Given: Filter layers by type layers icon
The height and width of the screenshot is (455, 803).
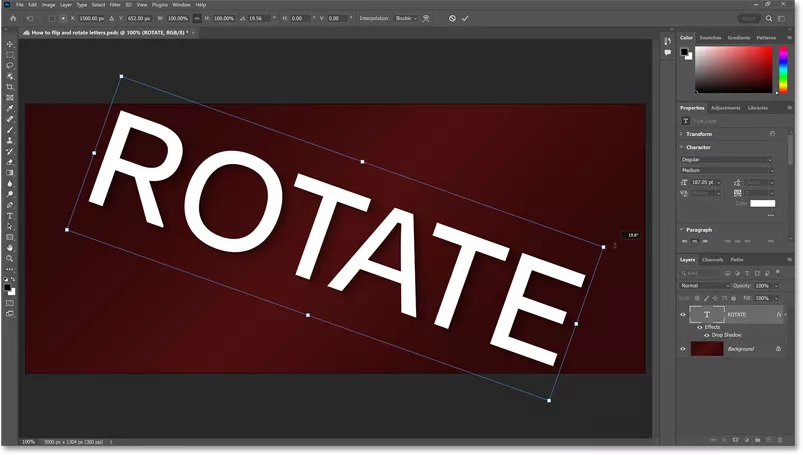Looking at the screenshot, I should click(x=747, y=273).
